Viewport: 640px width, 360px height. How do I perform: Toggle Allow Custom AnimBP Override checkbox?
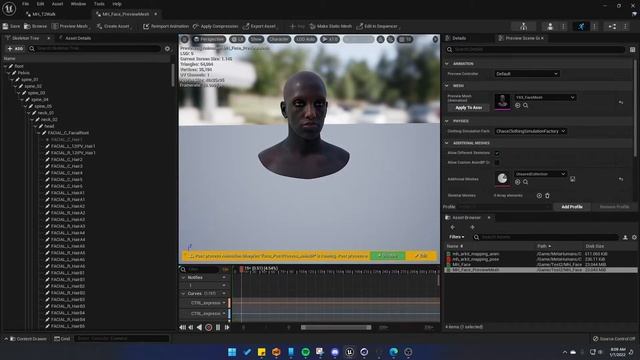coord(497,162)
